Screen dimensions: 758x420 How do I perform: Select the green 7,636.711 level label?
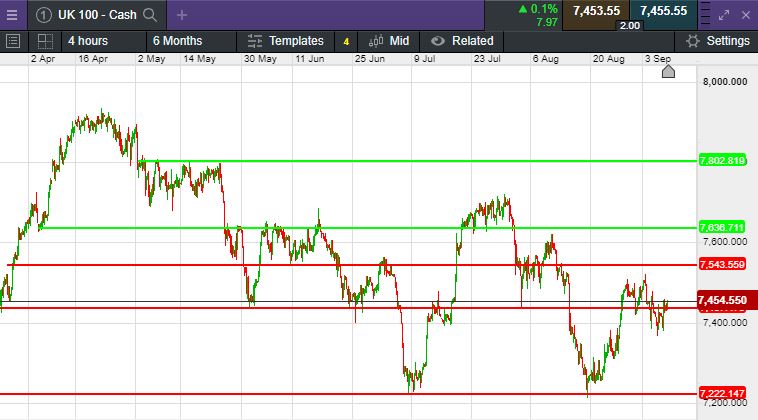722,227
